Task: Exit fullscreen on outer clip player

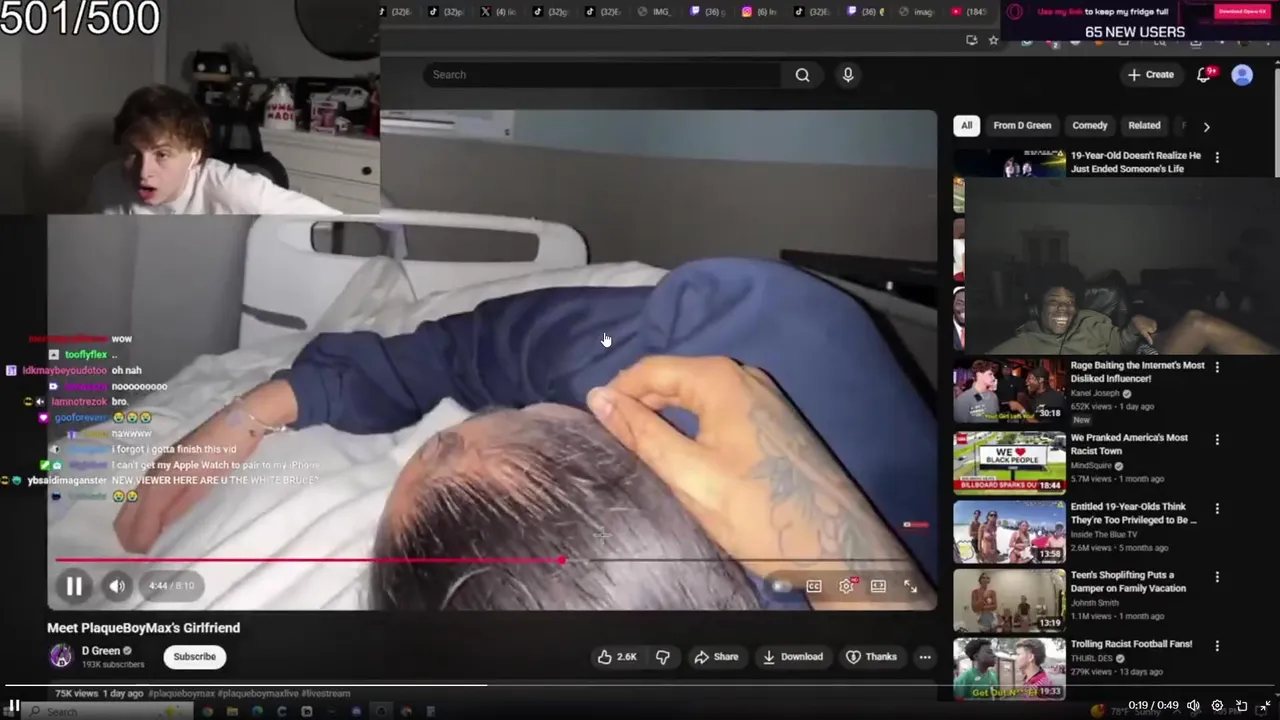Action: coord(1264,705)
